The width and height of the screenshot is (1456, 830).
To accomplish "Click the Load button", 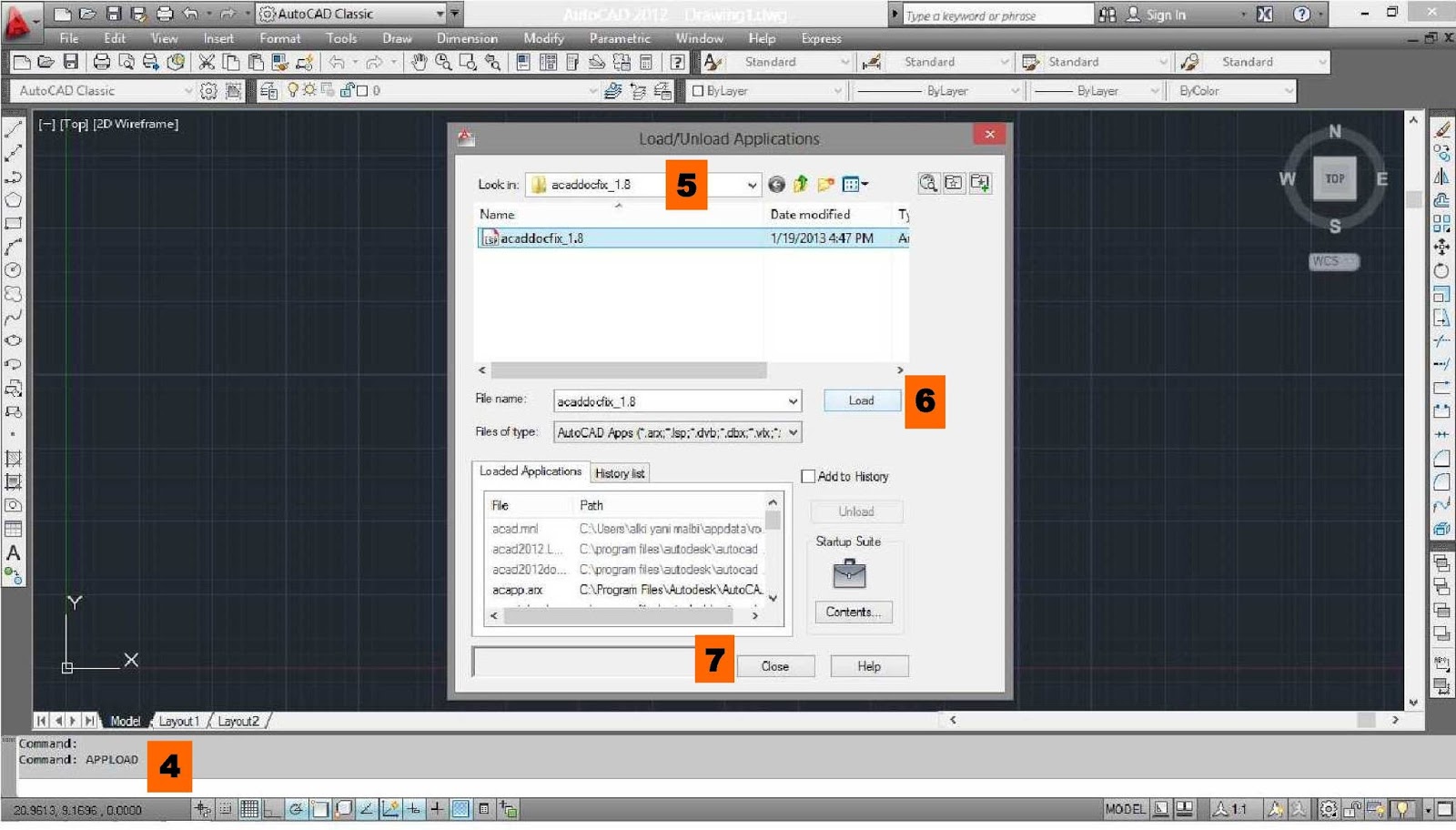I will coord(860,400).
